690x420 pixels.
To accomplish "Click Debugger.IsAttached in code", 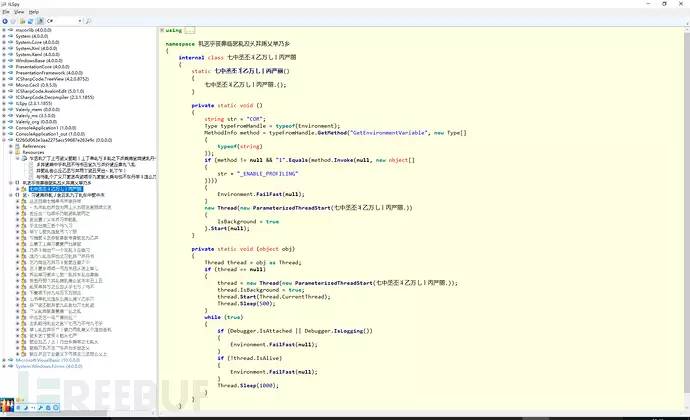I will pyautogui.click(x=260, y=331).
